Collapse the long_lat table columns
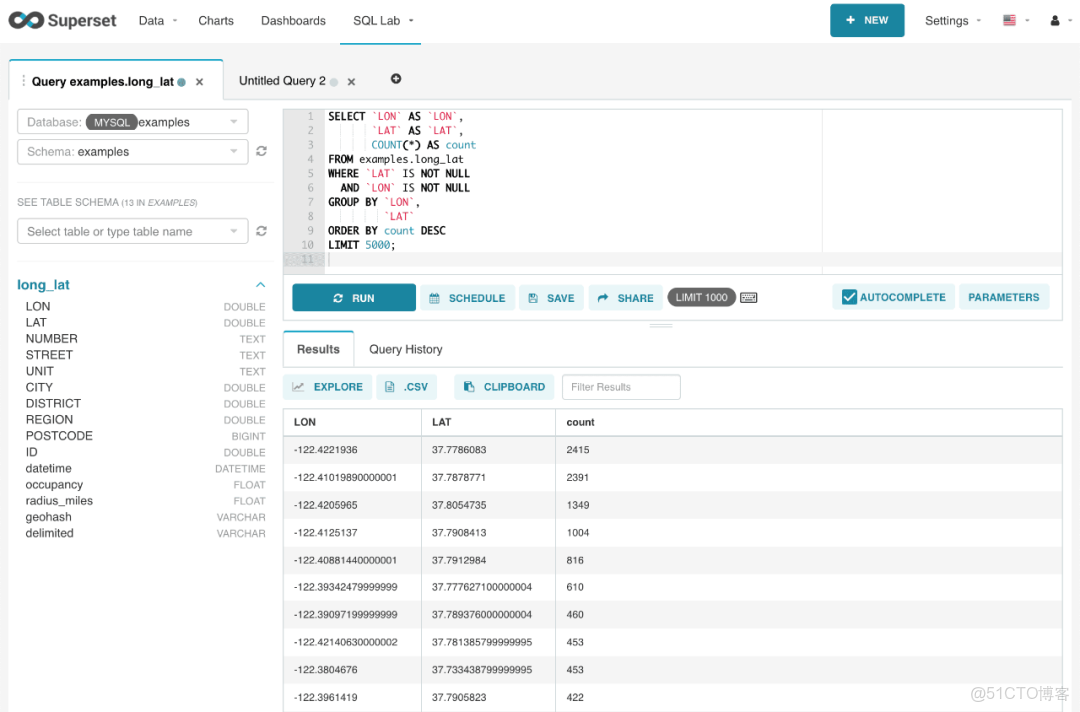The height and width of the screenshot is (712, 1080). [260, 284]
